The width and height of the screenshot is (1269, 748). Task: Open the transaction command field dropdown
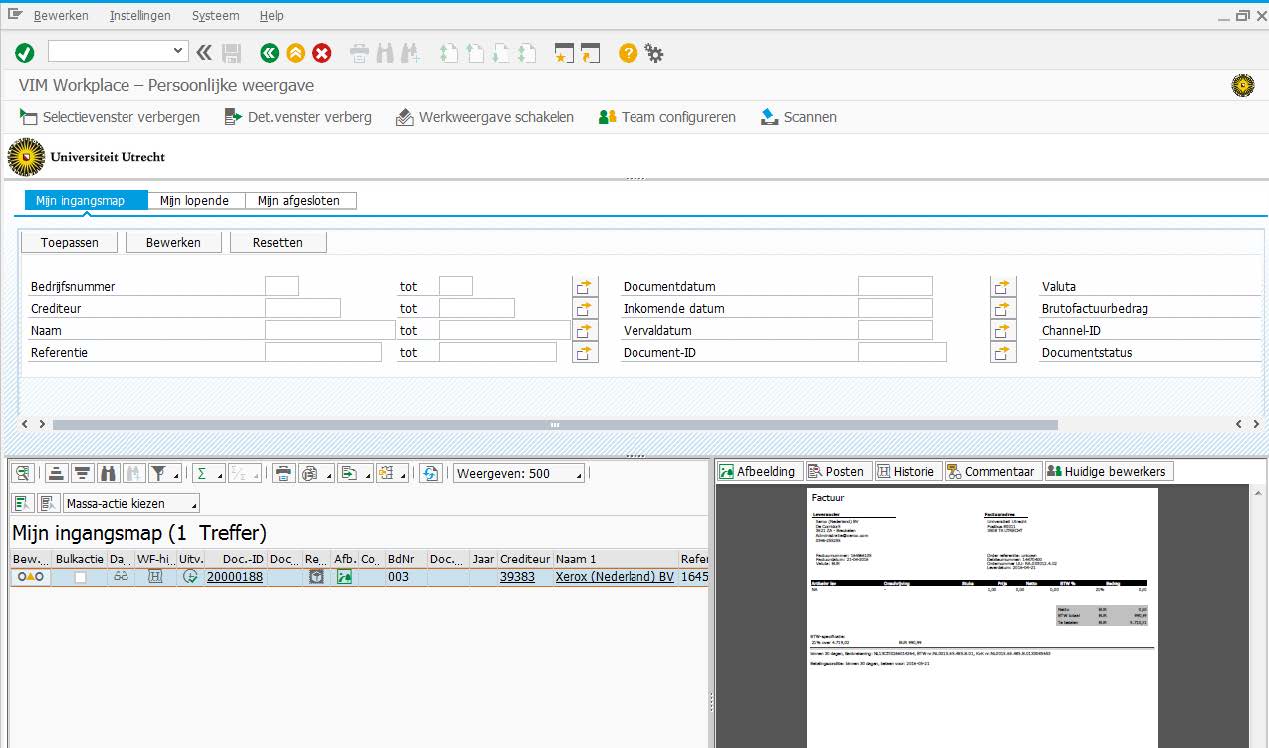pos(179,51)
